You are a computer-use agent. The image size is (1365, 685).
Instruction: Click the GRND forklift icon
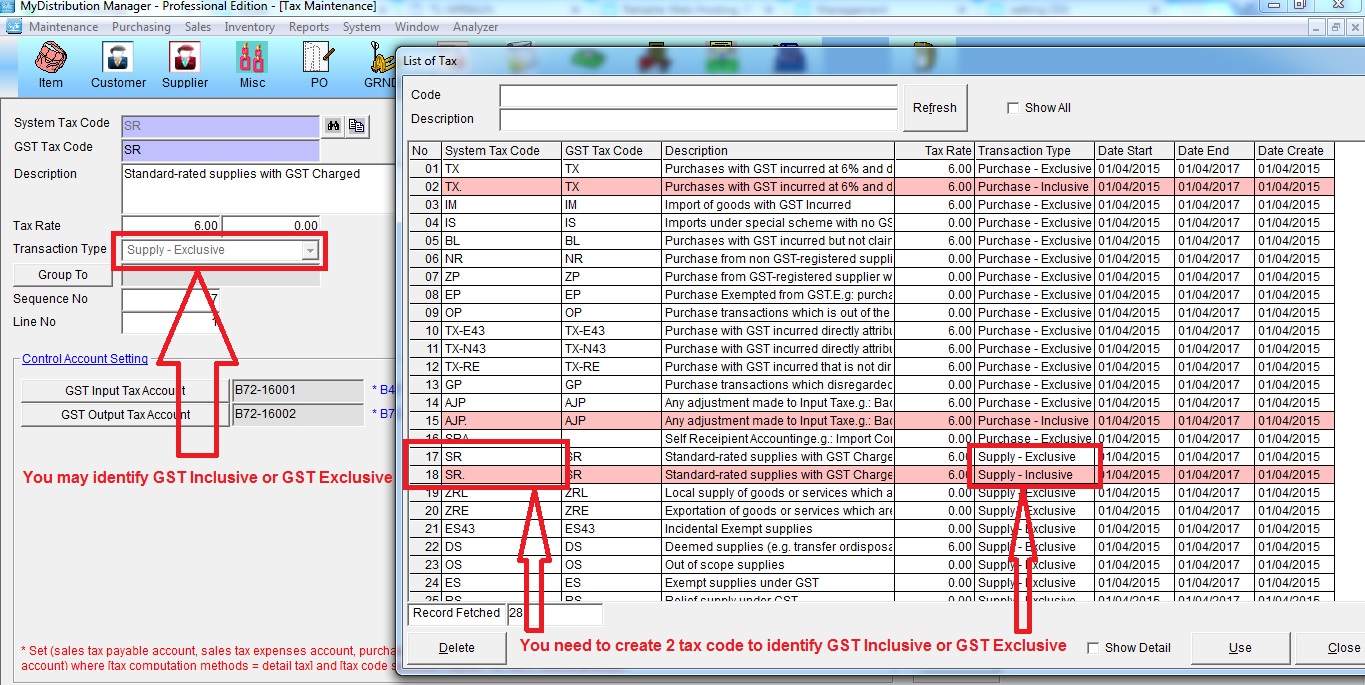pos(380,64)
